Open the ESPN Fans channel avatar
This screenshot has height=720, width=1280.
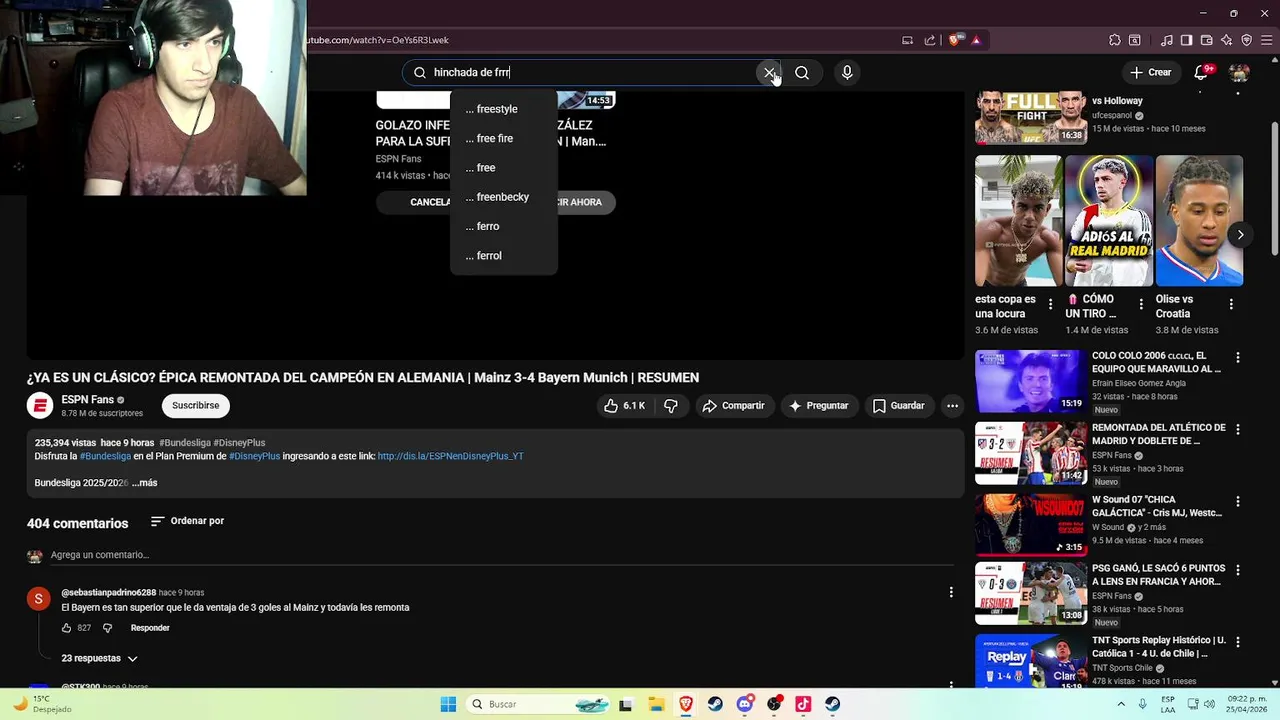click(40, 405)
